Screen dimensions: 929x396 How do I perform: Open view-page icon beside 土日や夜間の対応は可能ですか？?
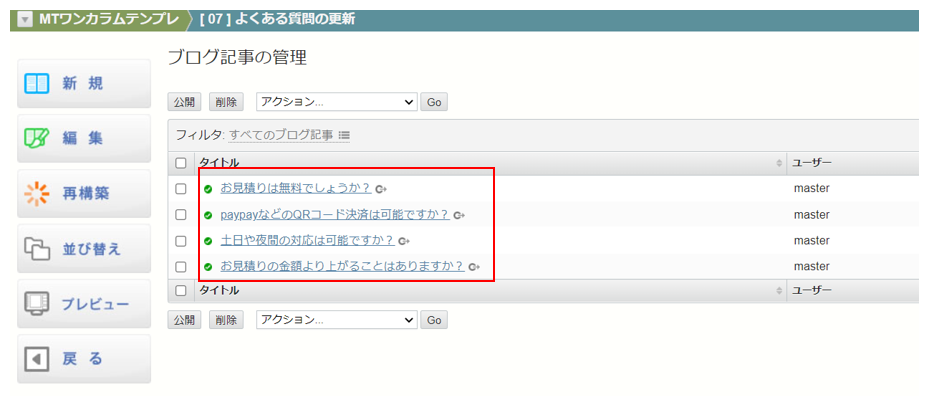point(404,241)
